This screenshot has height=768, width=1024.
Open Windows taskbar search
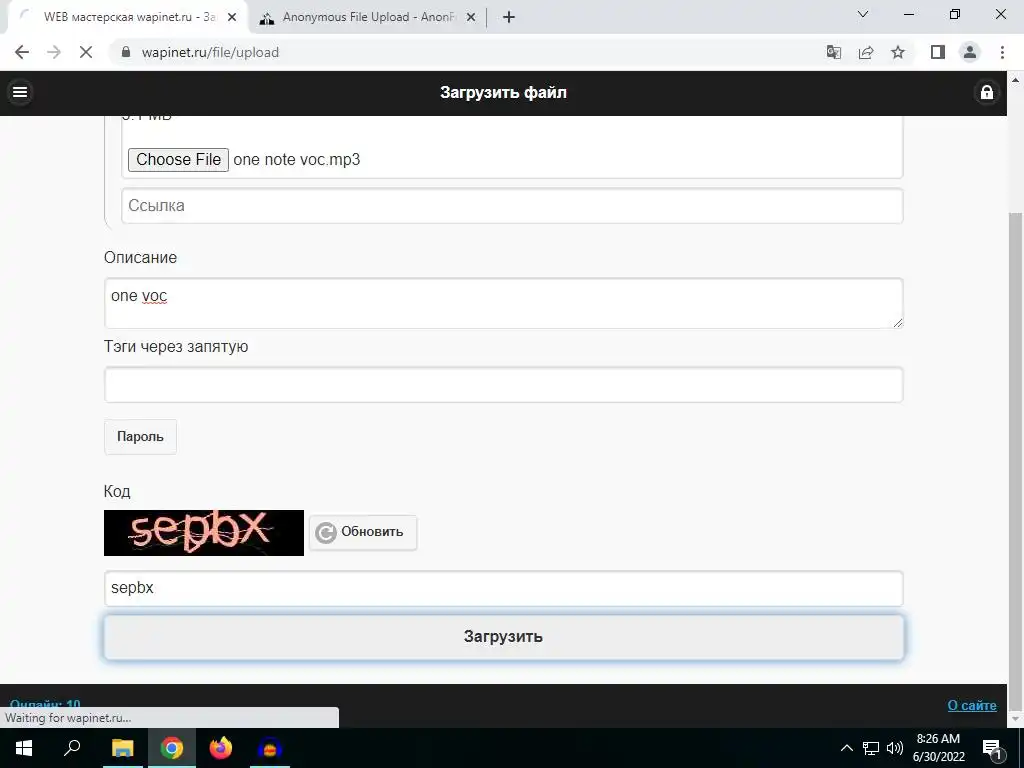(x=72, y=748)
